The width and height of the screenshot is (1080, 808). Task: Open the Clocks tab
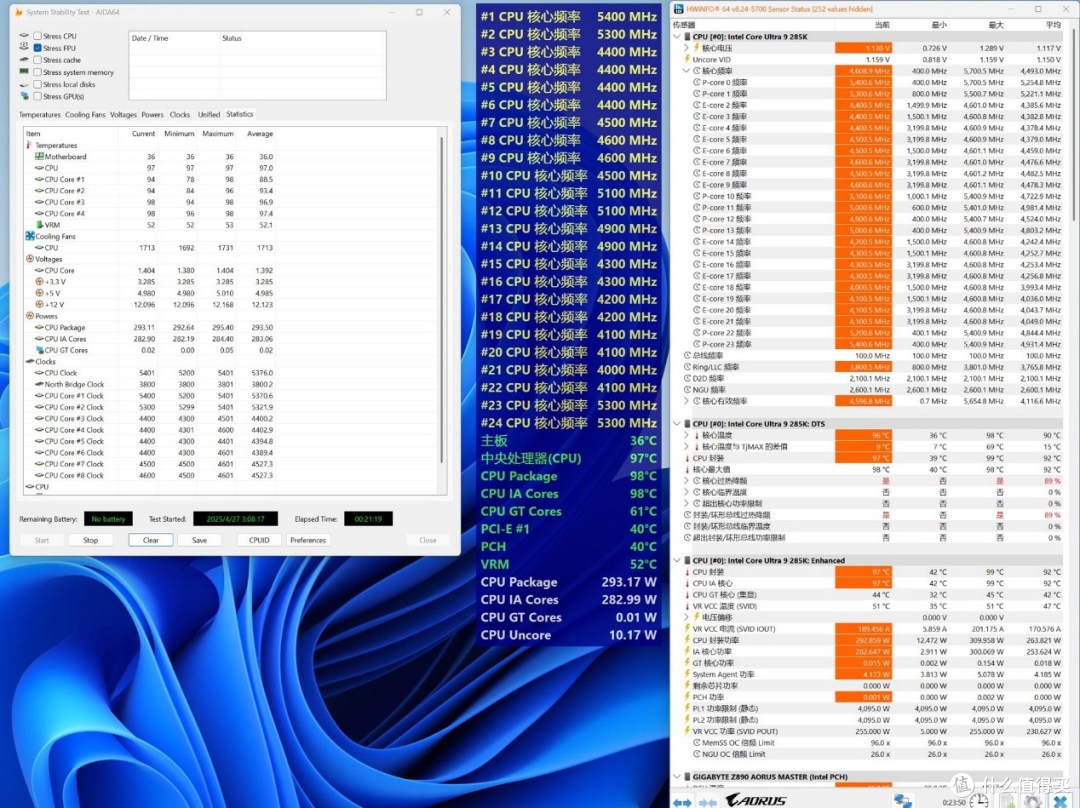tap(180, 114)
